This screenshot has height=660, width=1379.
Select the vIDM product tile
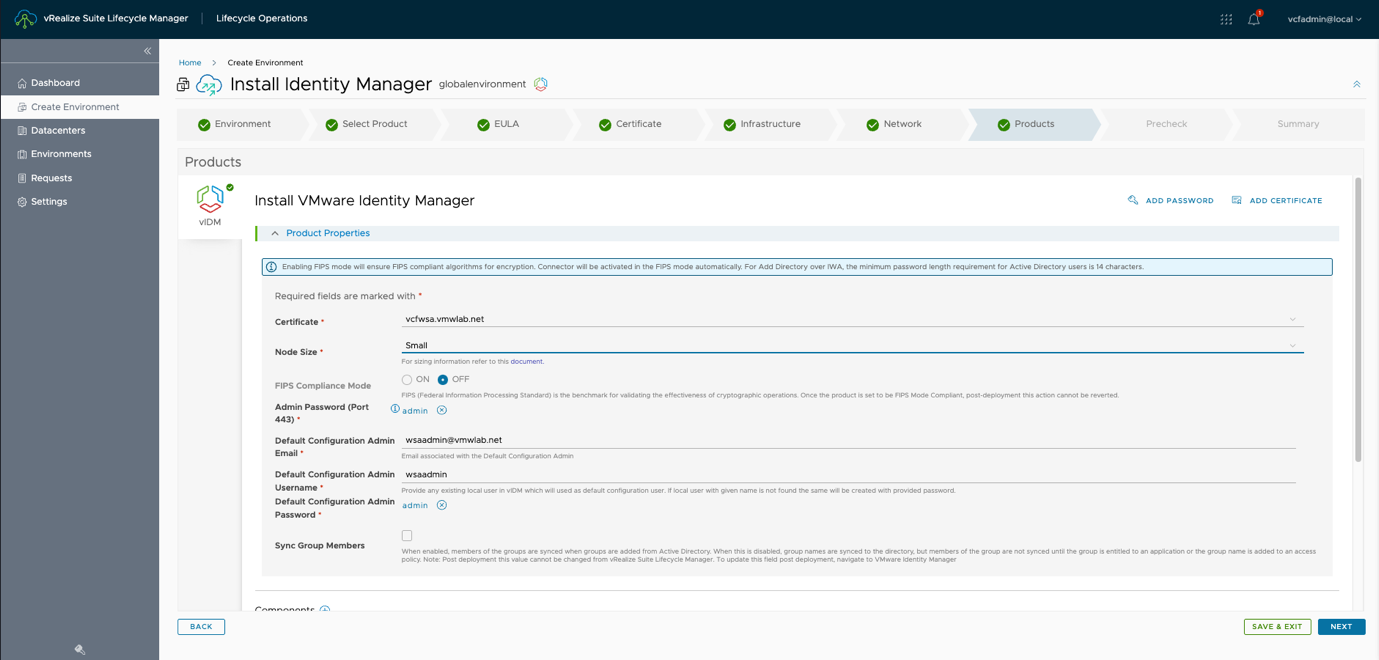coord(210,207)
